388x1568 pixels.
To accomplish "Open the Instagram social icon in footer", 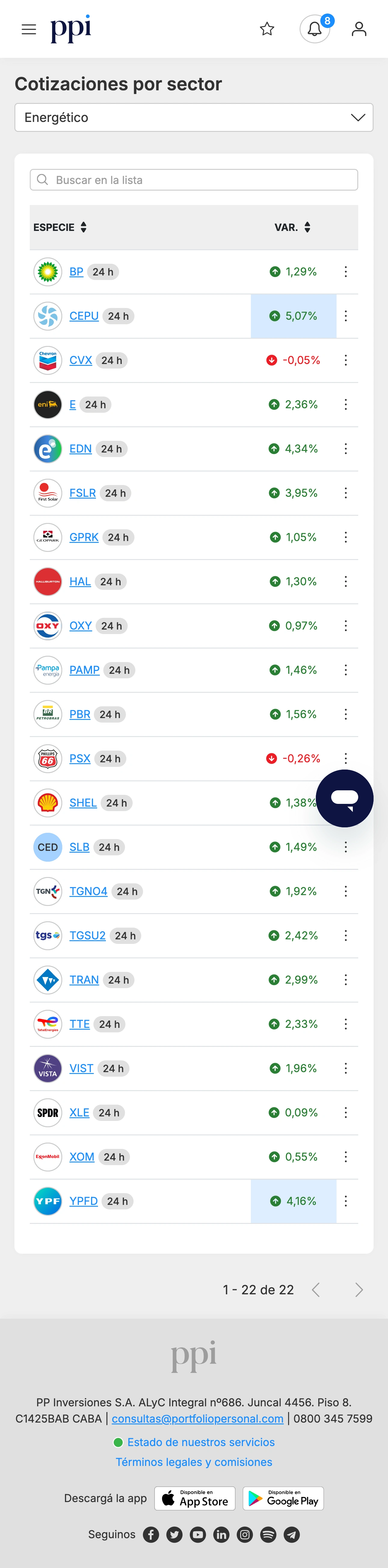I will (x=245, y=1535).
